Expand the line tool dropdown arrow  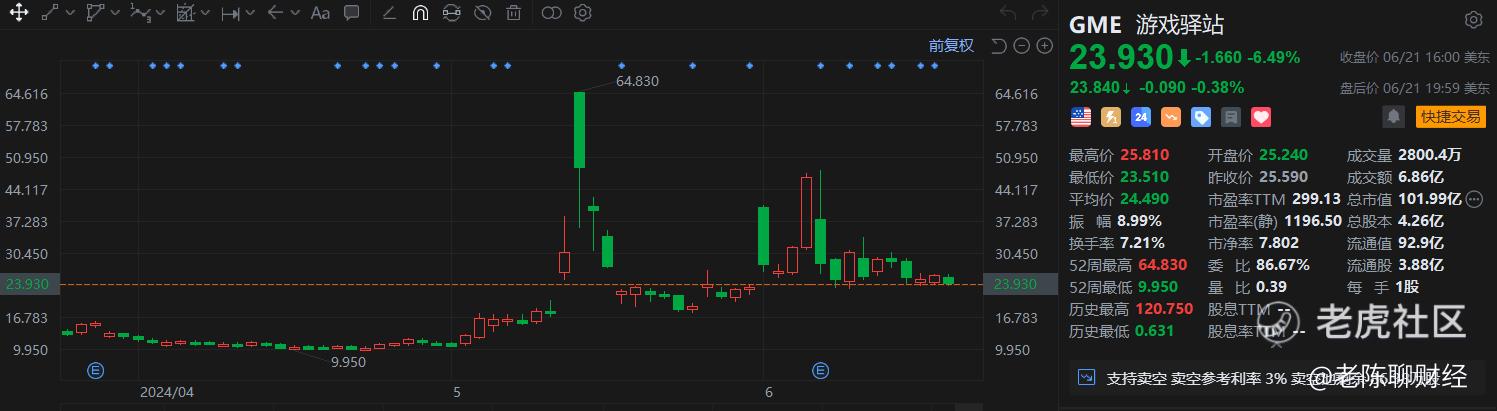(69, 13)
